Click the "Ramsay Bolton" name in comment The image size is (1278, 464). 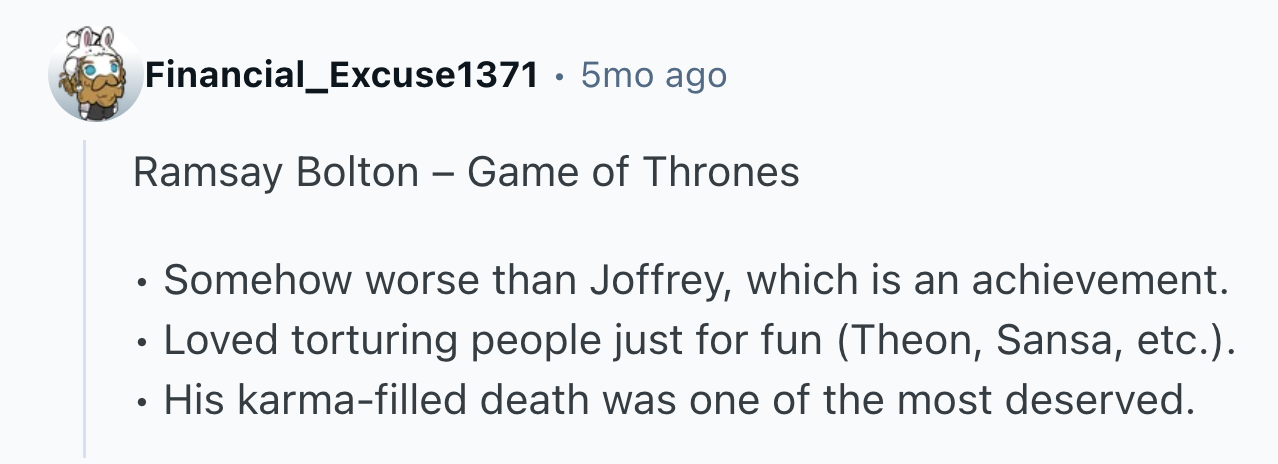tap(275, 173)
